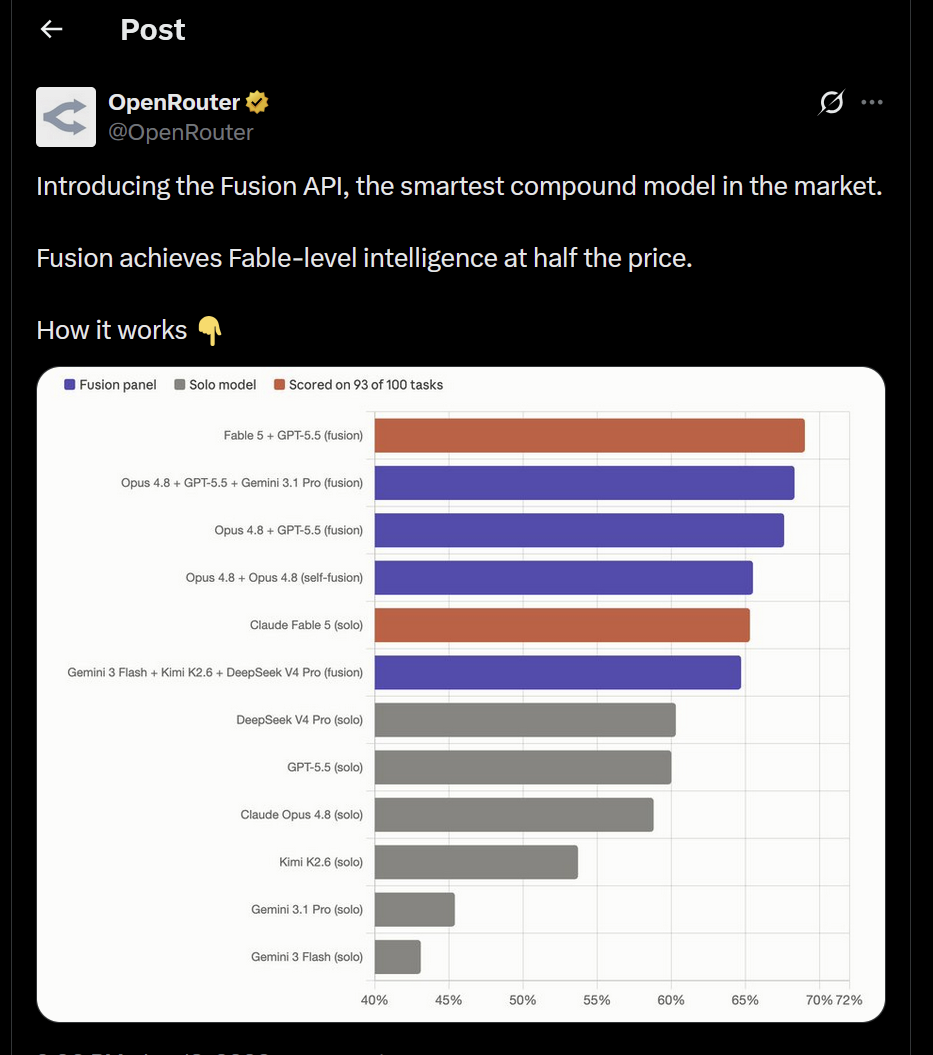
Task: Click the Solo model gray legend swatch
Action: tap(180, 385)
